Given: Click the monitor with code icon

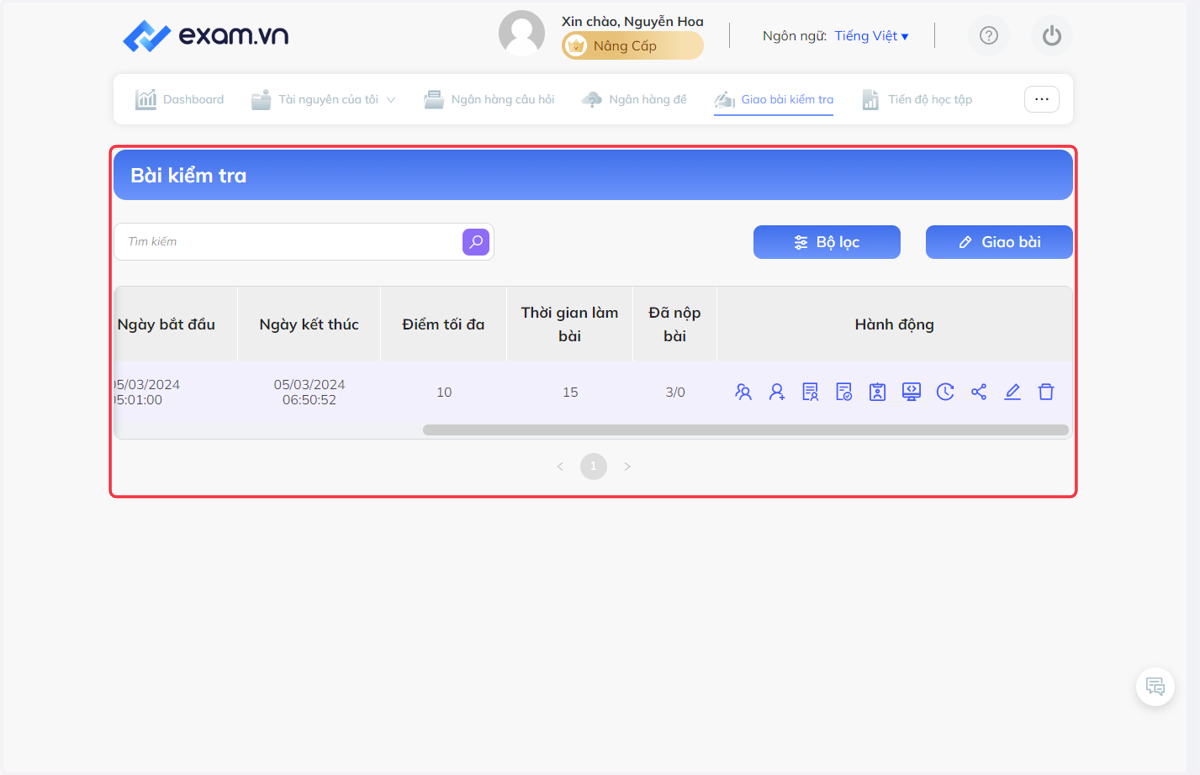Looking at the screenshot, I should coord(911,392).
